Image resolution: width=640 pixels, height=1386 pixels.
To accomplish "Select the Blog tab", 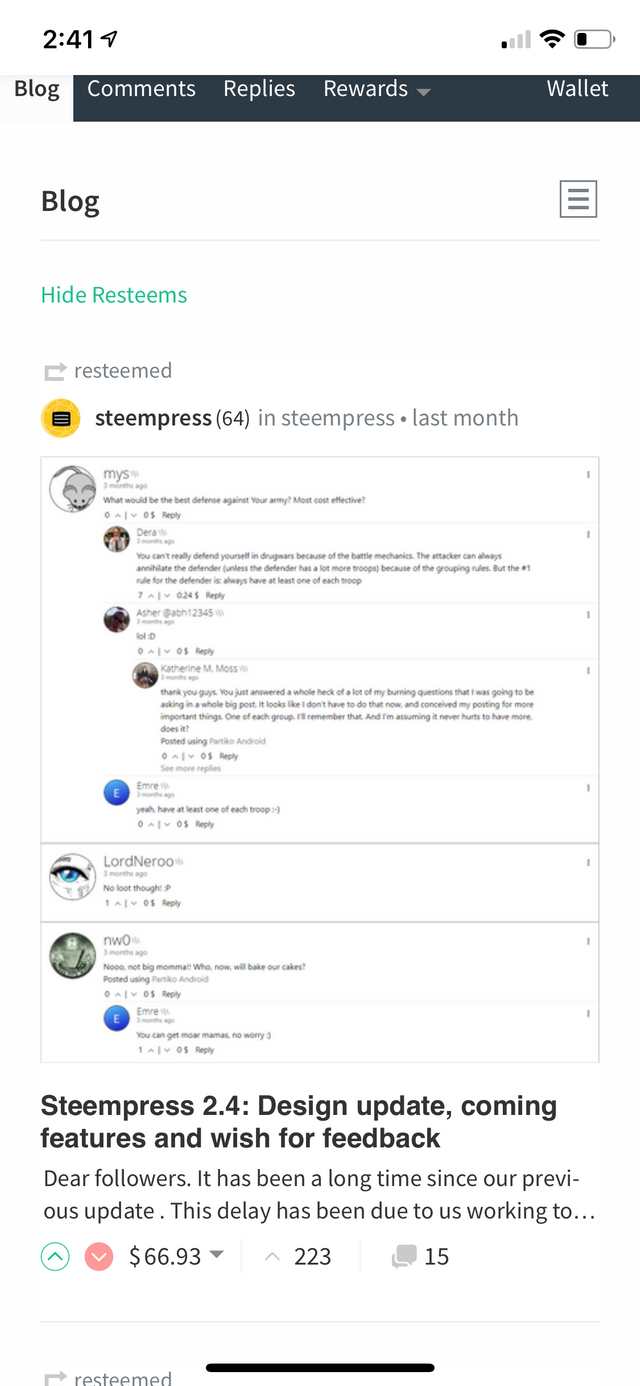I will coord(37,89).
